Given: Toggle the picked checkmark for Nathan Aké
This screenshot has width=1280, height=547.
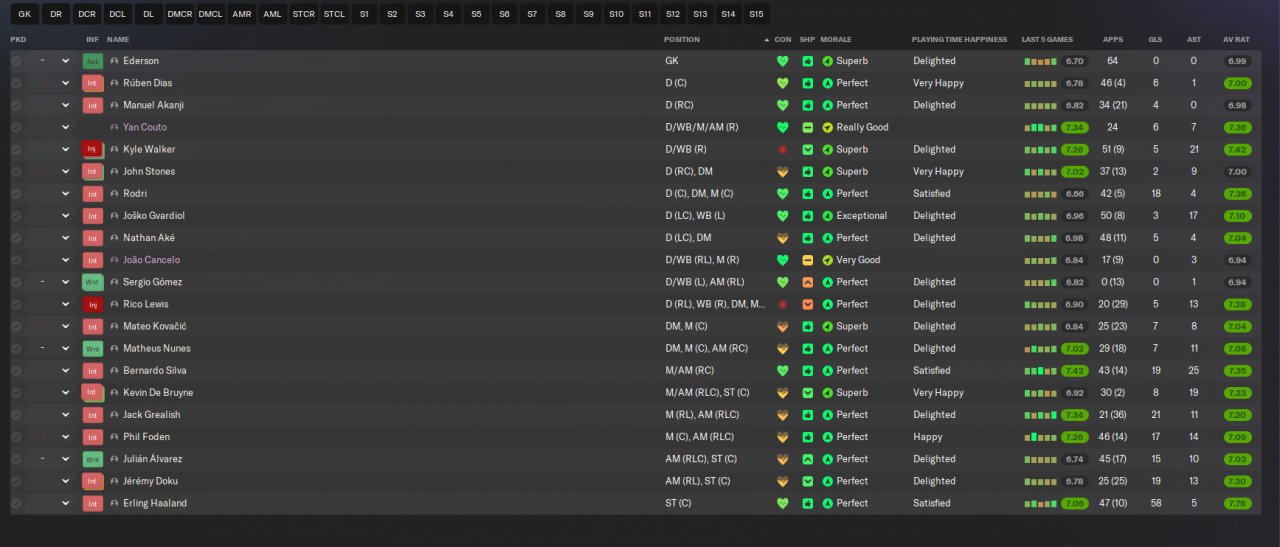Looking at the screenshot, I should 16,238.
